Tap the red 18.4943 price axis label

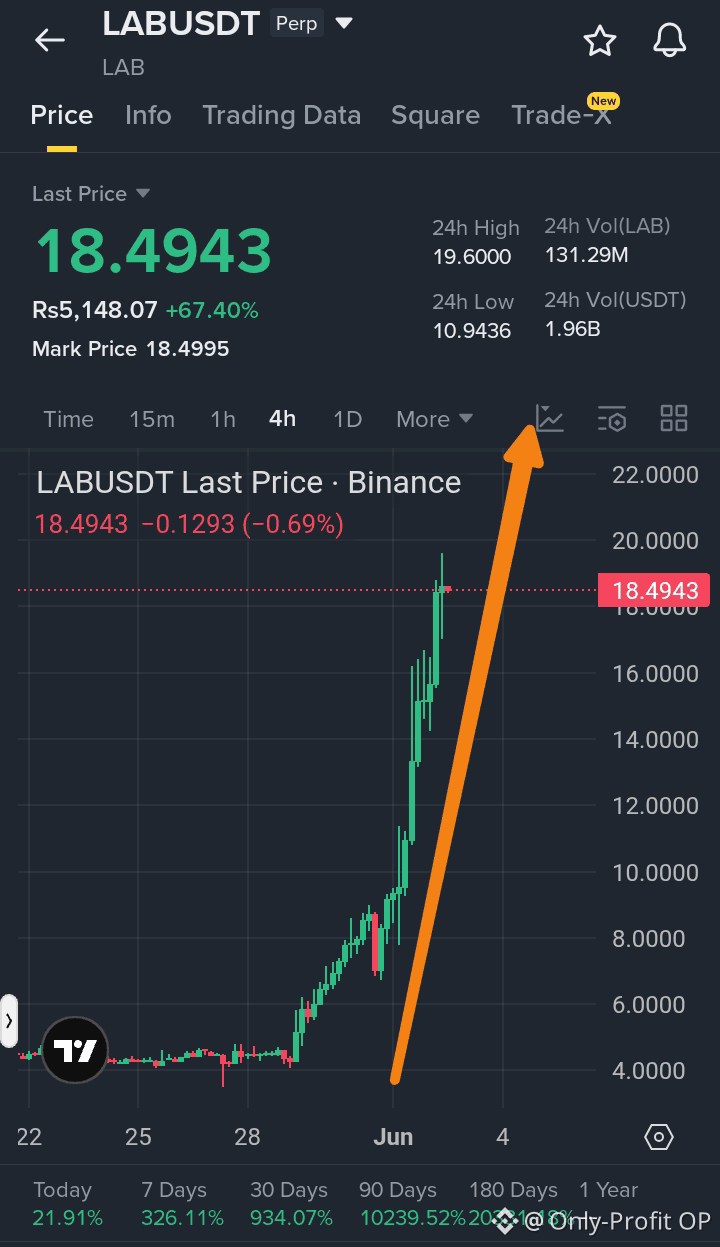tap(655, 590)
